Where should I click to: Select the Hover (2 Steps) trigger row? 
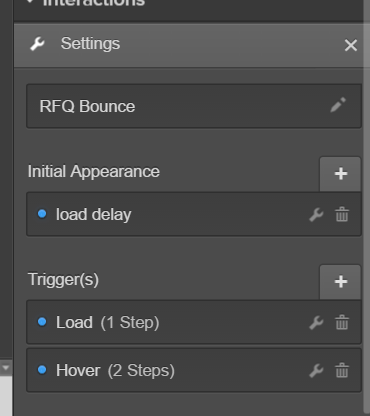[194, 370]
